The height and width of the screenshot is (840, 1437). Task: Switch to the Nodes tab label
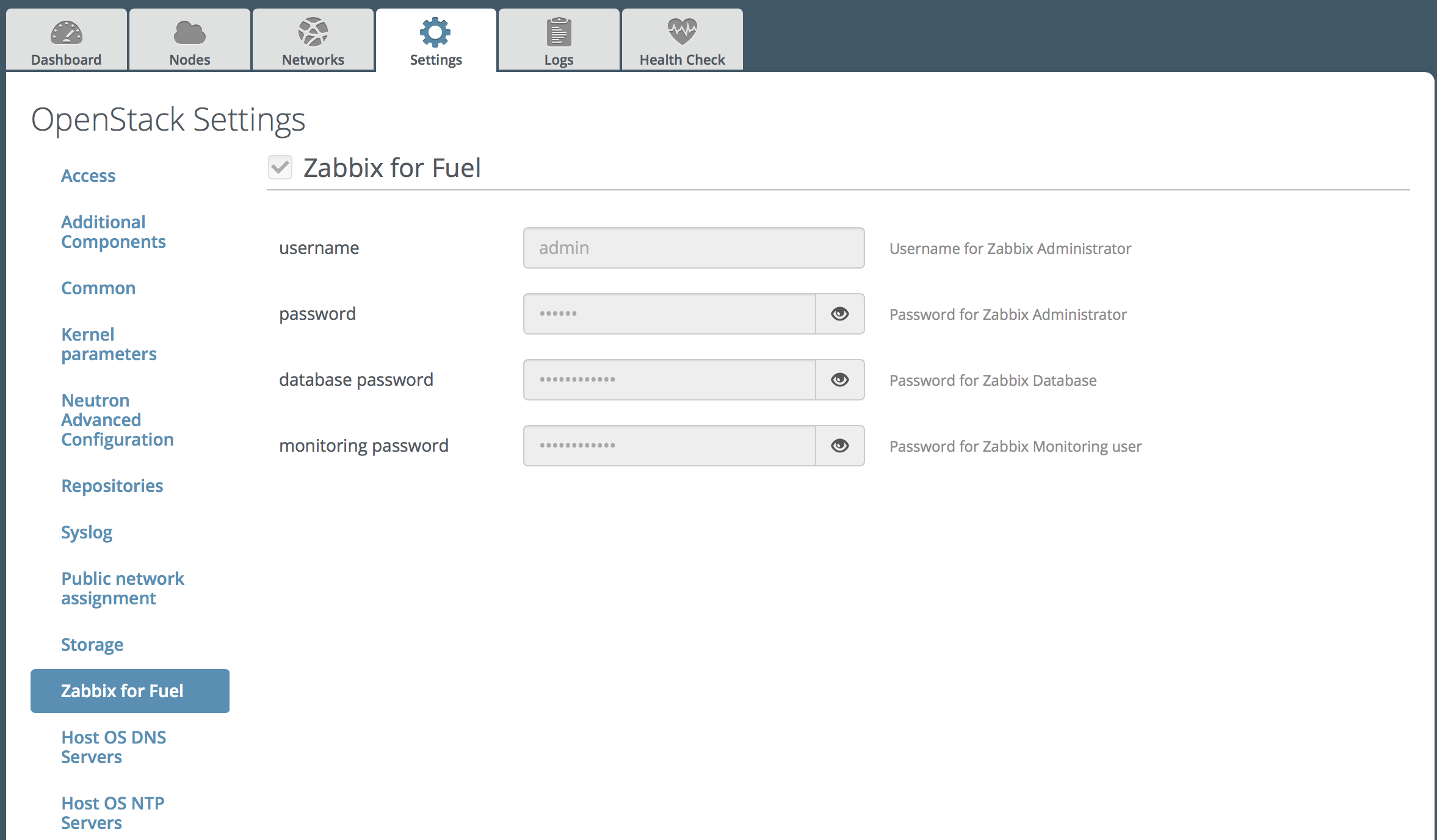click(190, 60)
